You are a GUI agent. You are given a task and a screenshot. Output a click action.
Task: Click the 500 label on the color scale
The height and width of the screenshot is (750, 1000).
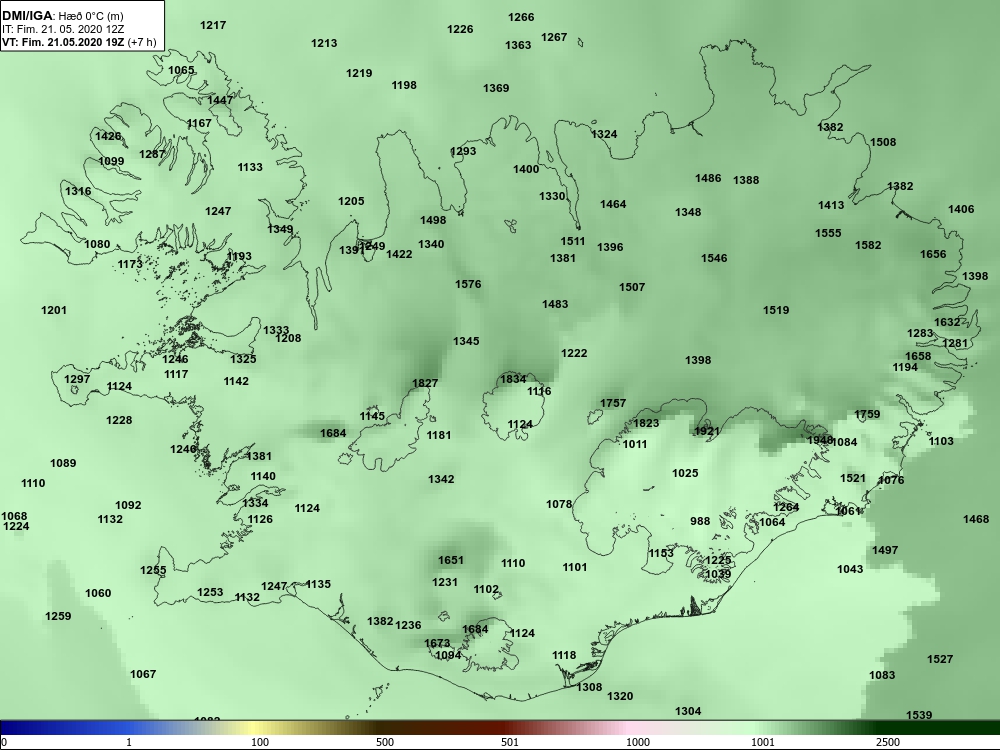coord(385,742)
